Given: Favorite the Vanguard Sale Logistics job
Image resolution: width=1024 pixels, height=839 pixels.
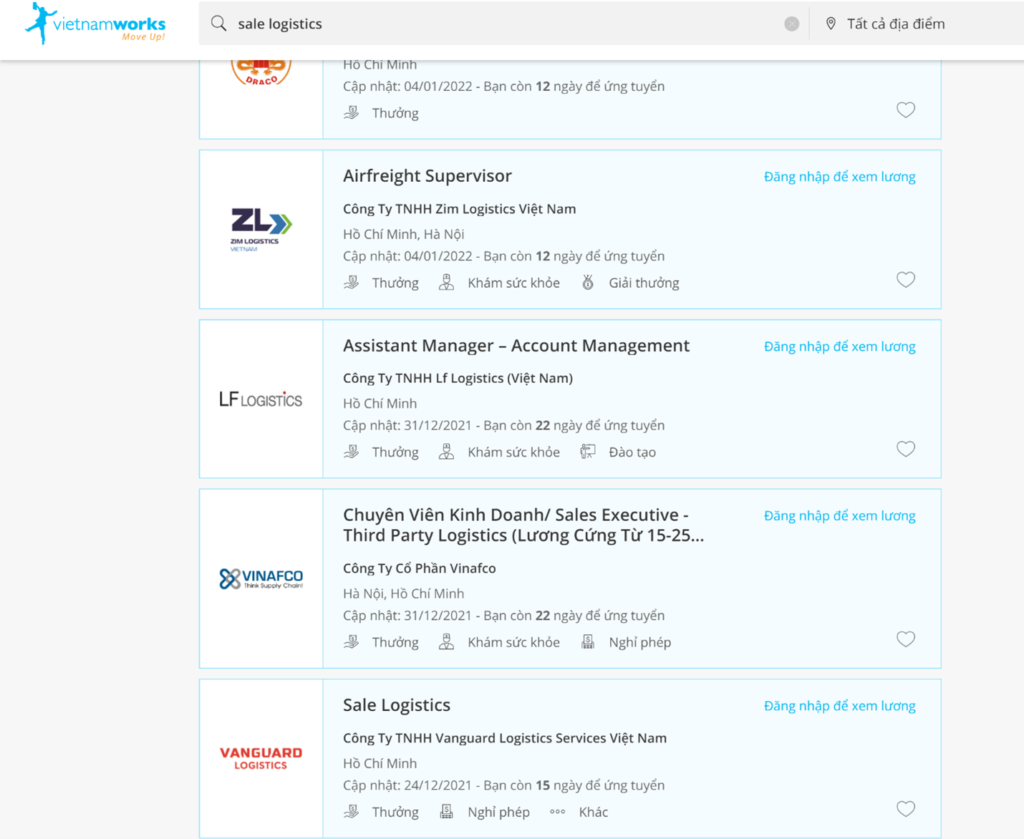Looking at the screenshot, I should 906,808.
